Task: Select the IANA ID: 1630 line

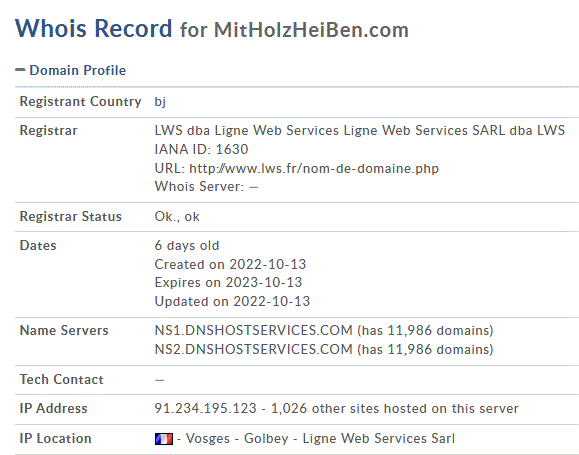Action: click(201, 149)
